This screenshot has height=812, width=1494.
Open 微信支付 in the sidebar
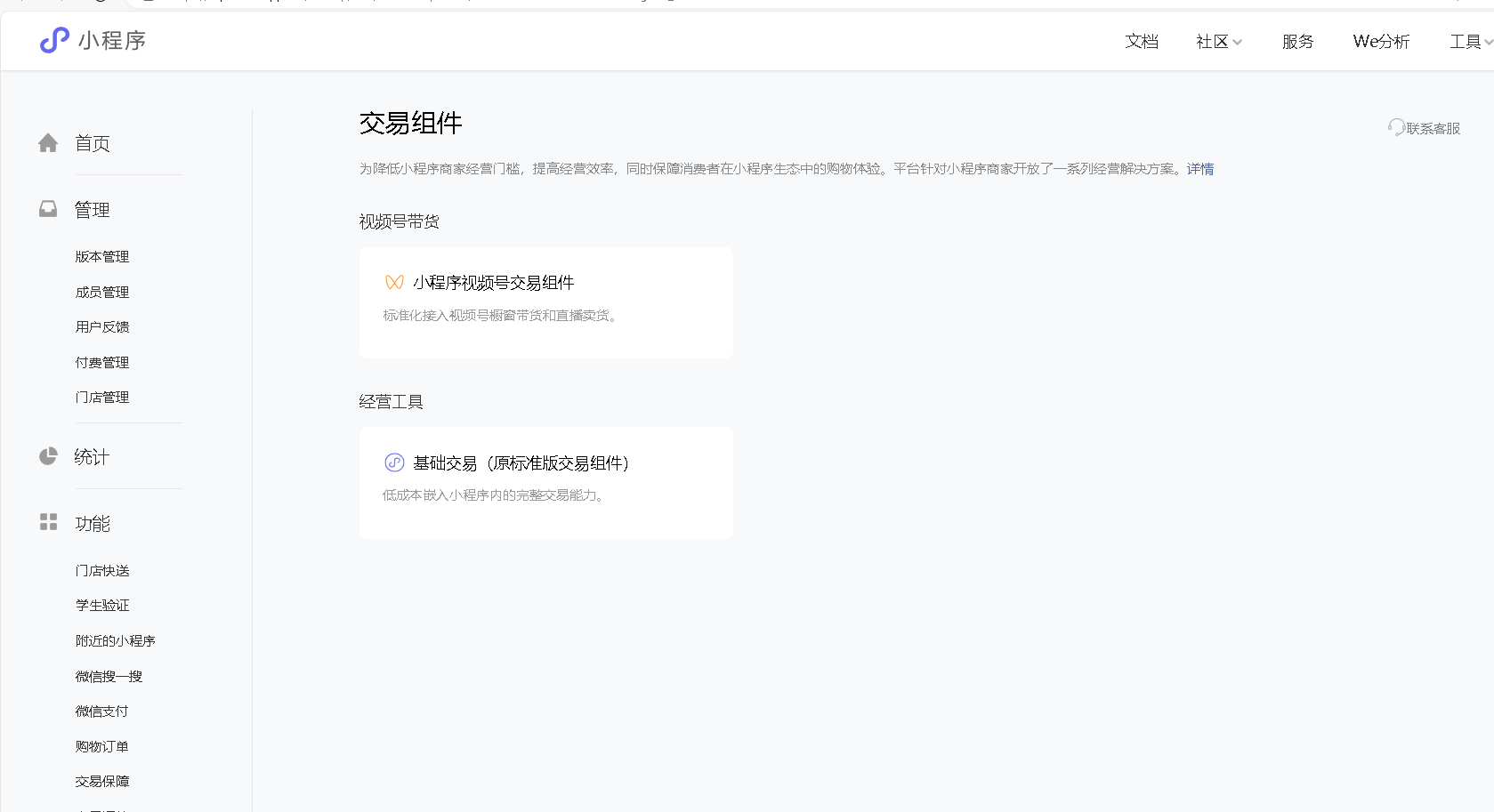point(102,711)
